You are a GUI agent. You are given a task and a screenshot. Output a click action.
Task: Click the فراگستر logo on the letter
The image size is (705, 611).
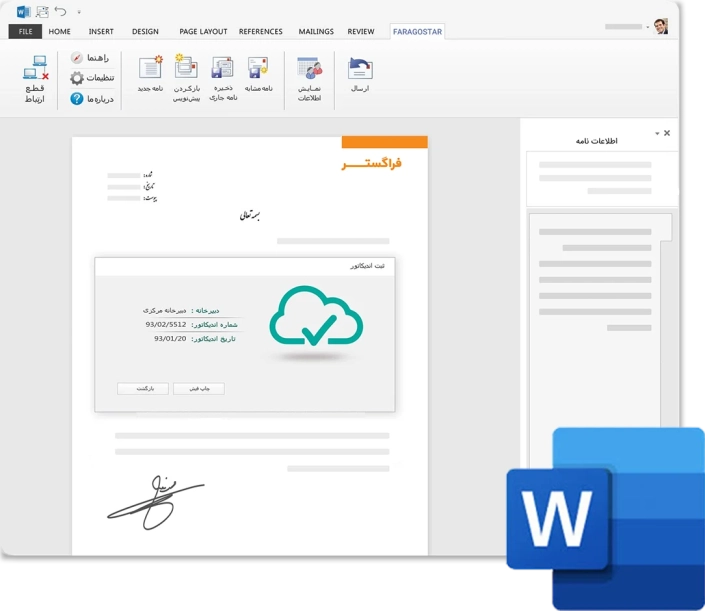coord(371,164)
